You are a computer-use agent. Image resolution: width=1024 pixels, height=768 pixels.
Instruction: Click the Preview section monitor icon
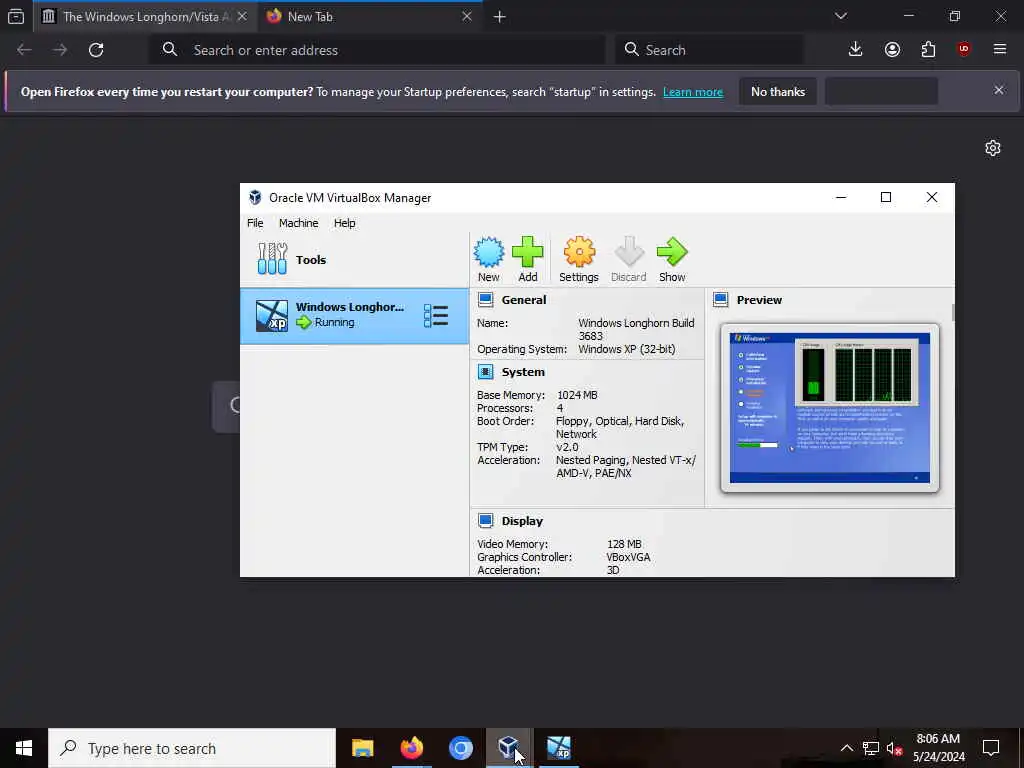tap(720, 300)
